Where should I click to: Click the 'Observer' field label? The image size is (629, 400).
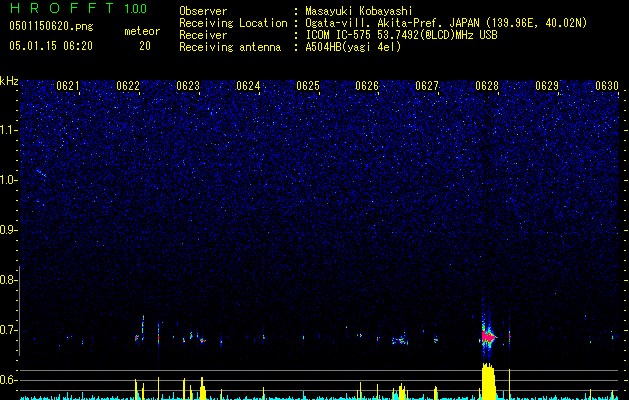coord(203,11)
